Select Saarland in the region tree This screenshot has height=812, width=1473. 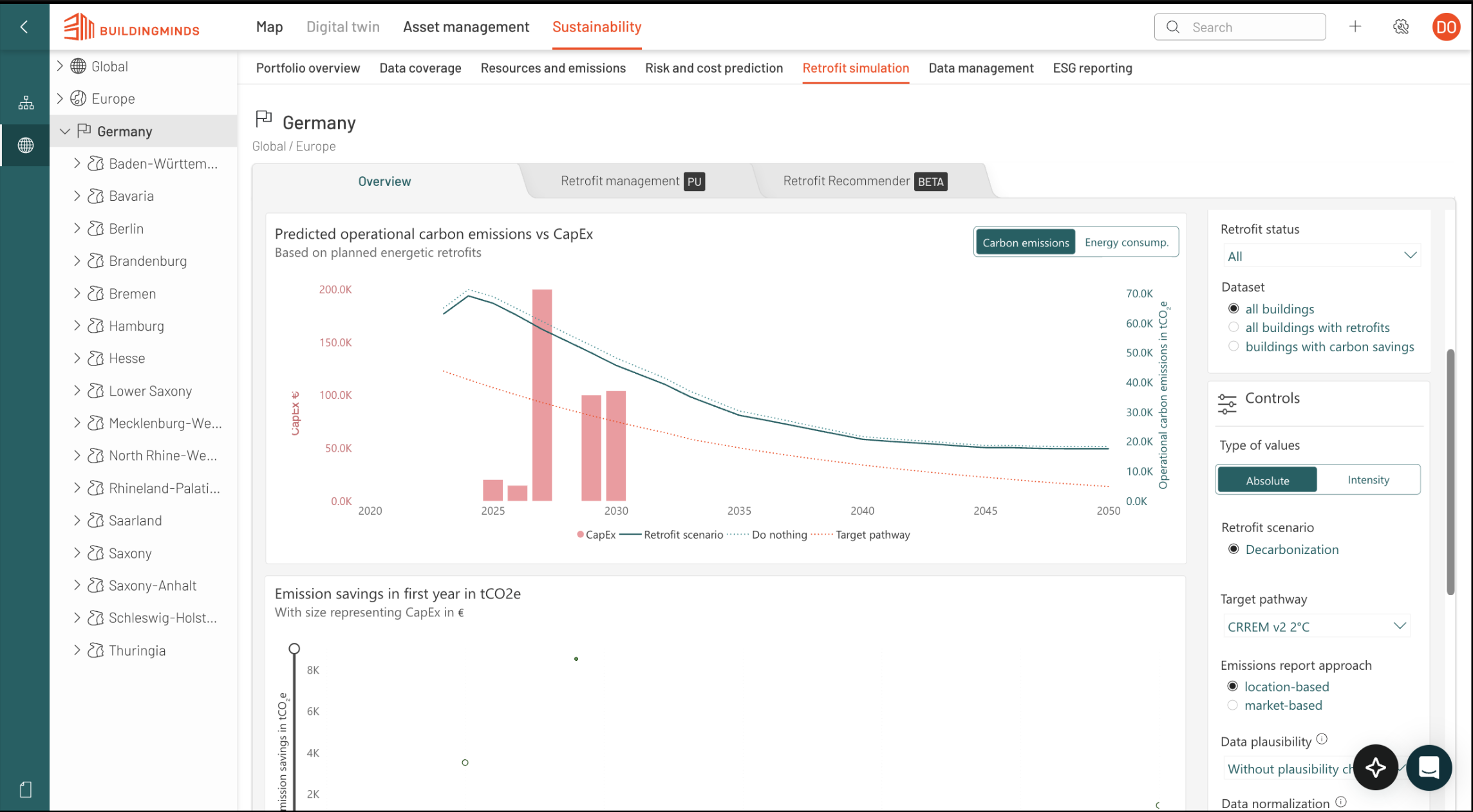[x=135, y=521]
